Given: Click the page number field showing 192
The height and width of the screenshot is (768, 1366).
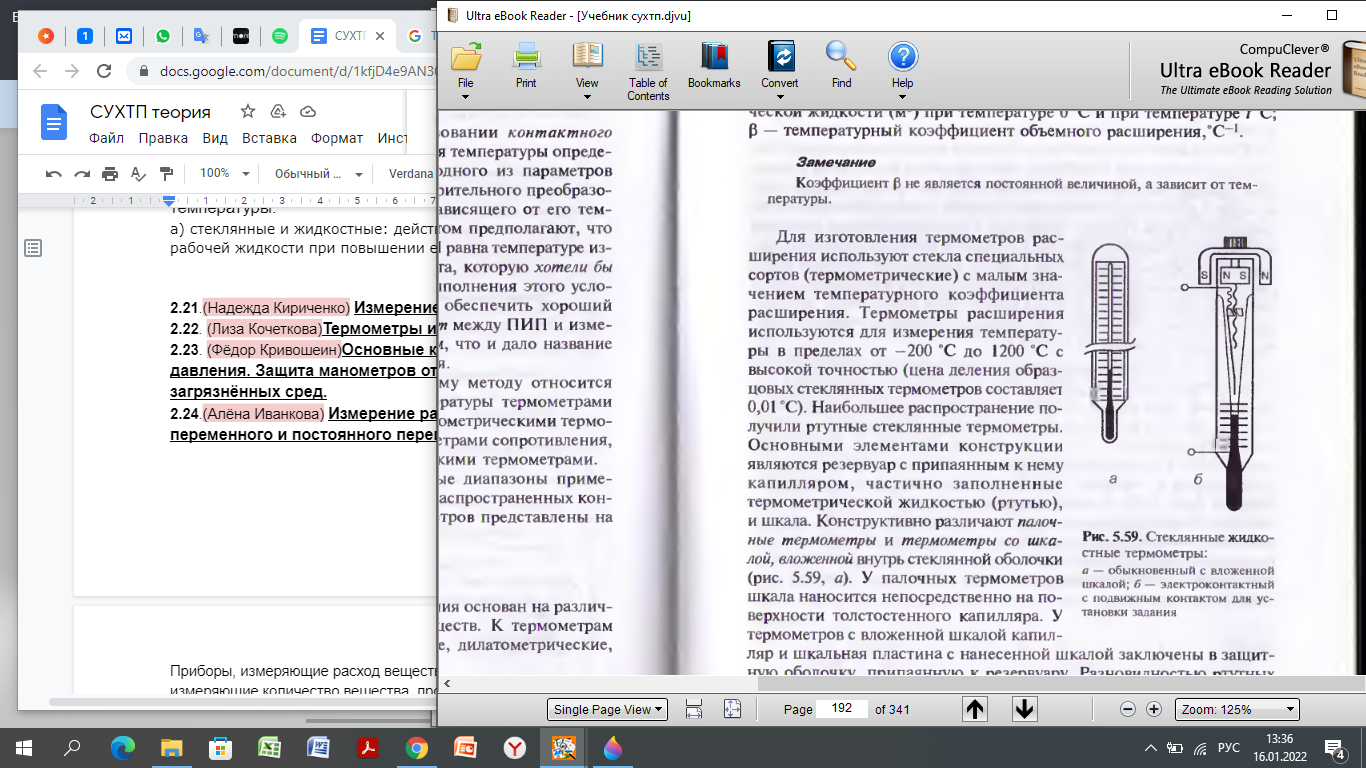Looking at the screenshot, I should [x=842, y=709].
